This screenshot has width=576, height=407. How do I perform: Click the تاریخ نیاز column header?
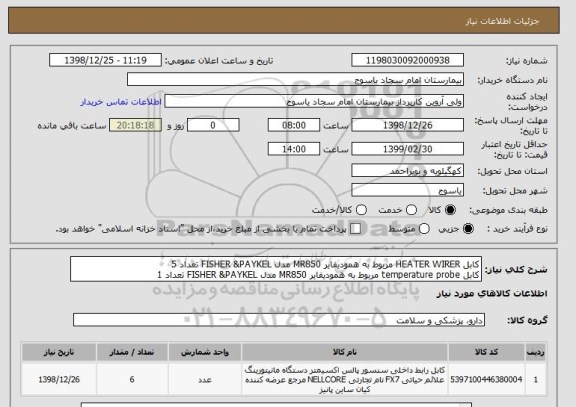pyautogui.click(x=59, y=352)
